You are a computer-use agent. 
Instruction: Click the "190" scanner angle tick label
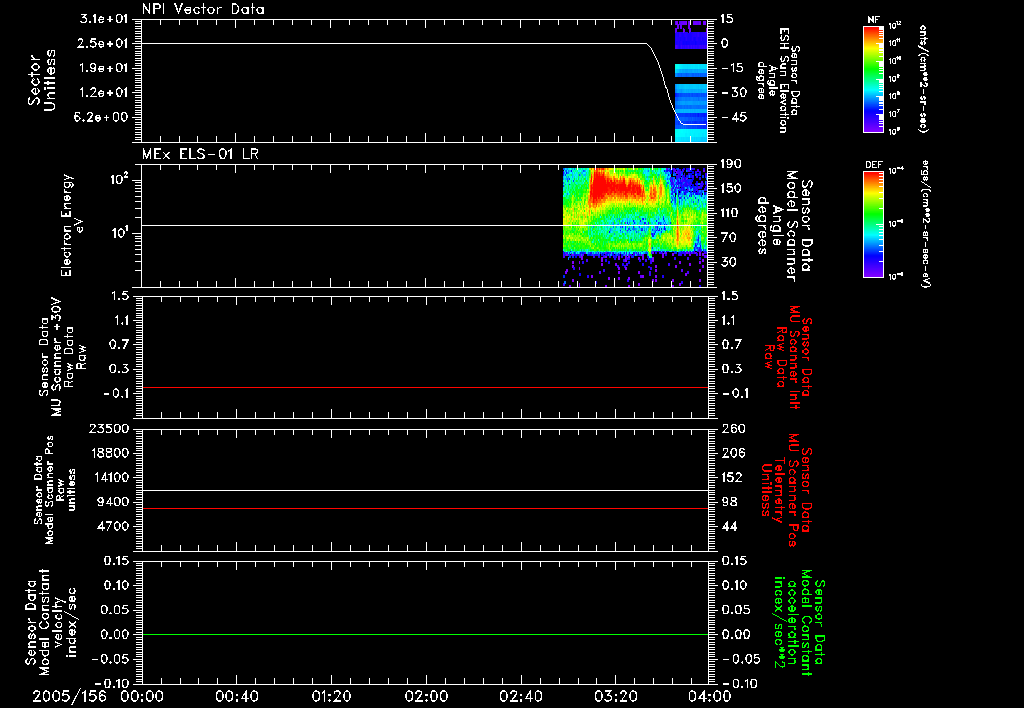pos(731,164)
